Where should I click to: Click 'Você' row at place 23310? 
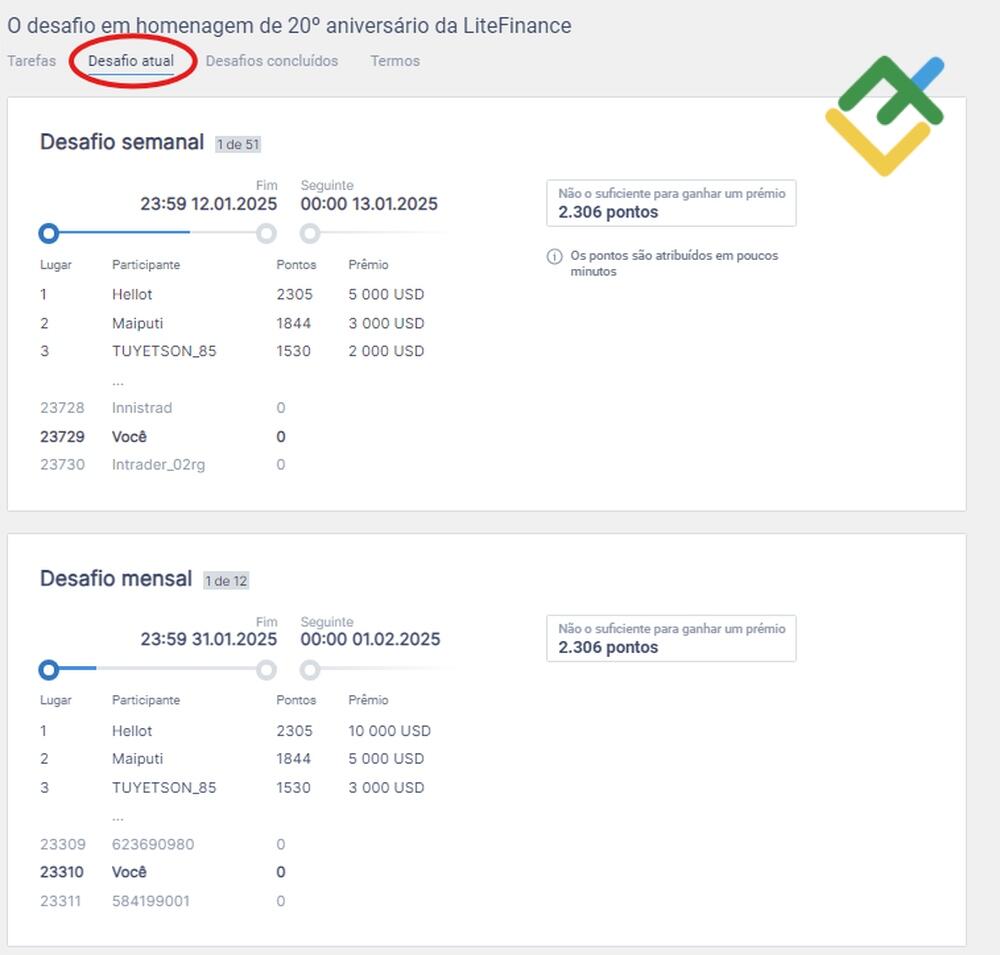(x=163, y=872)
